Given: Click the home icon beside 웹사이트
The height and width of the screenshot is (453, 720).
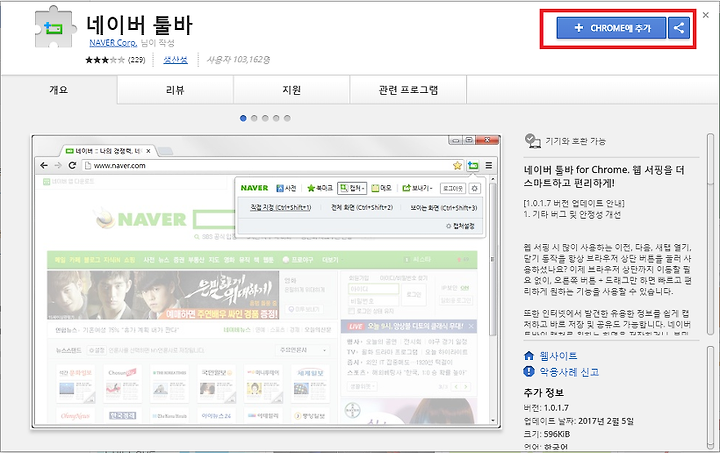Looking at the screenshot, I should (x=529, y=356).
